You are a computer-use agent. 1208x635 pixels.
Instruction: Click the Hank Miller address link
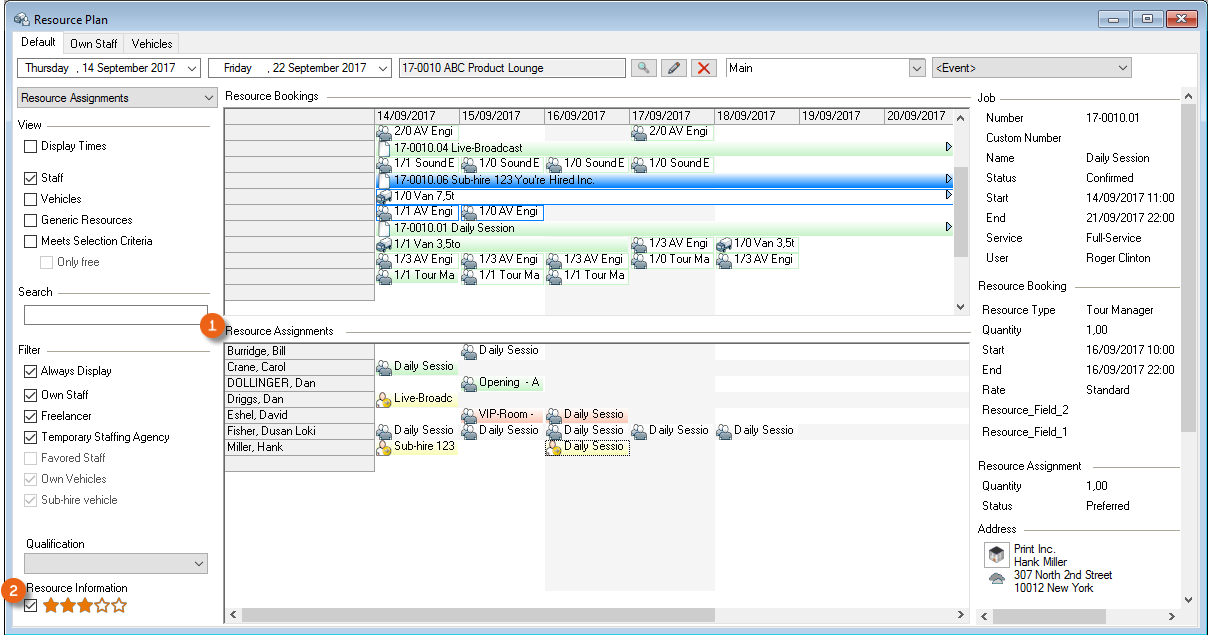click(1041, 562)
